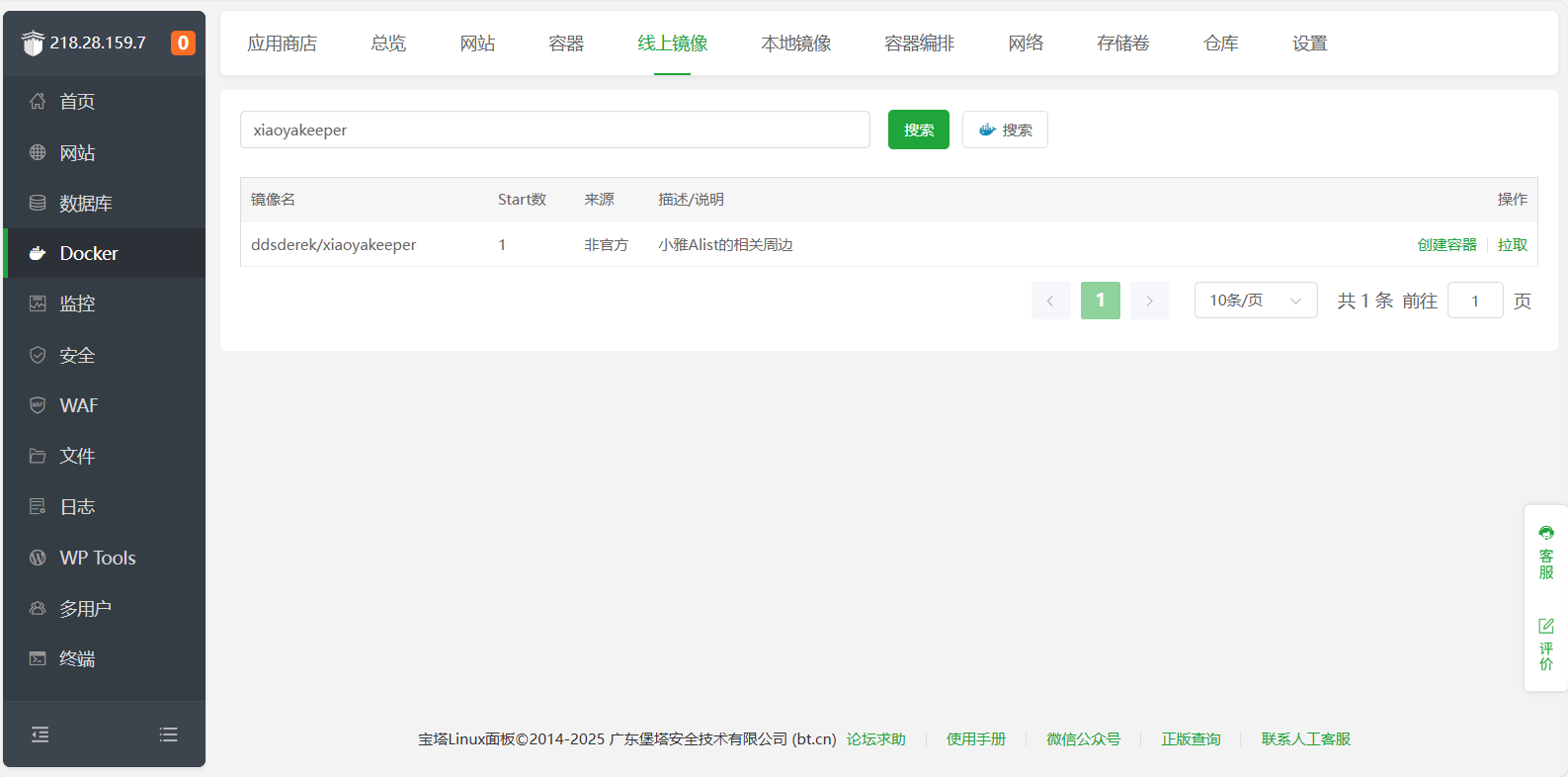The width and height of the screenshot is (1568, 777).
Task: Go to next page using right chevron
Action: (x=1150, y=301)
